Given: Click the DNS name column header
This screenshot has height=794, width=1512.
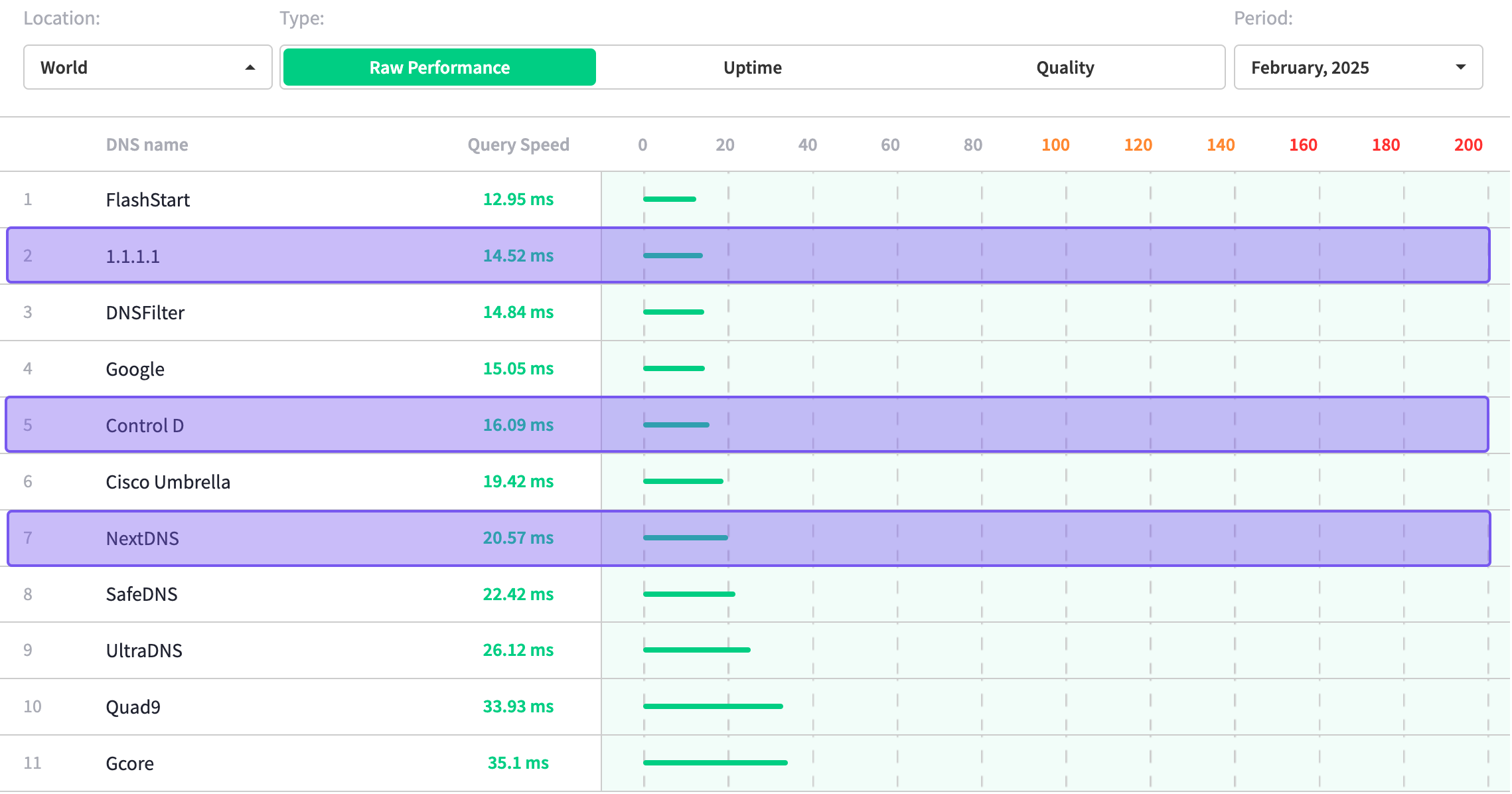Looking at the screenshot, I should [147, 145].
